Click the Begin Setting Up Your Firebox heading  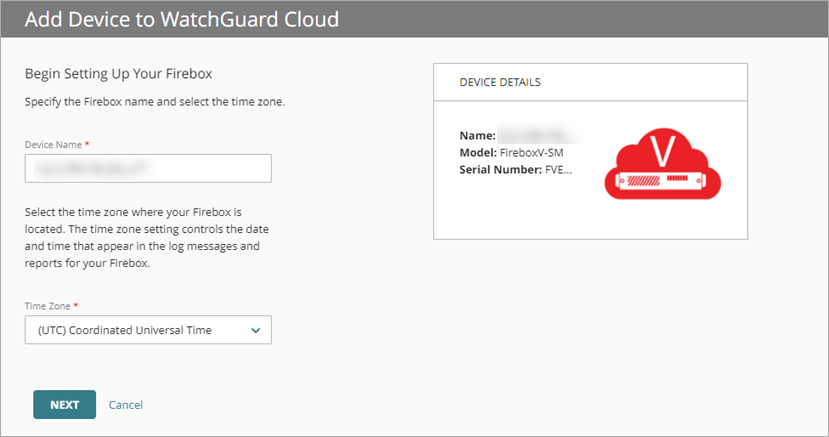click(118, 74)
